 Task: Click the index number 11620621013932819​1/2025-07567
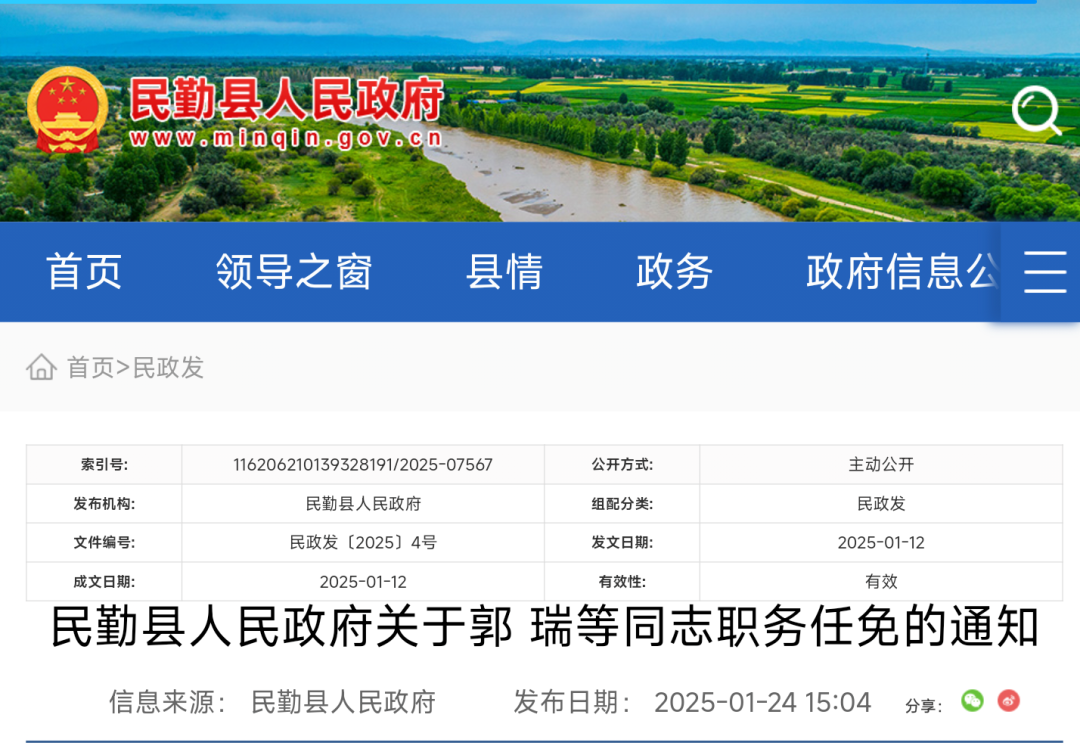tap(363, 465)
